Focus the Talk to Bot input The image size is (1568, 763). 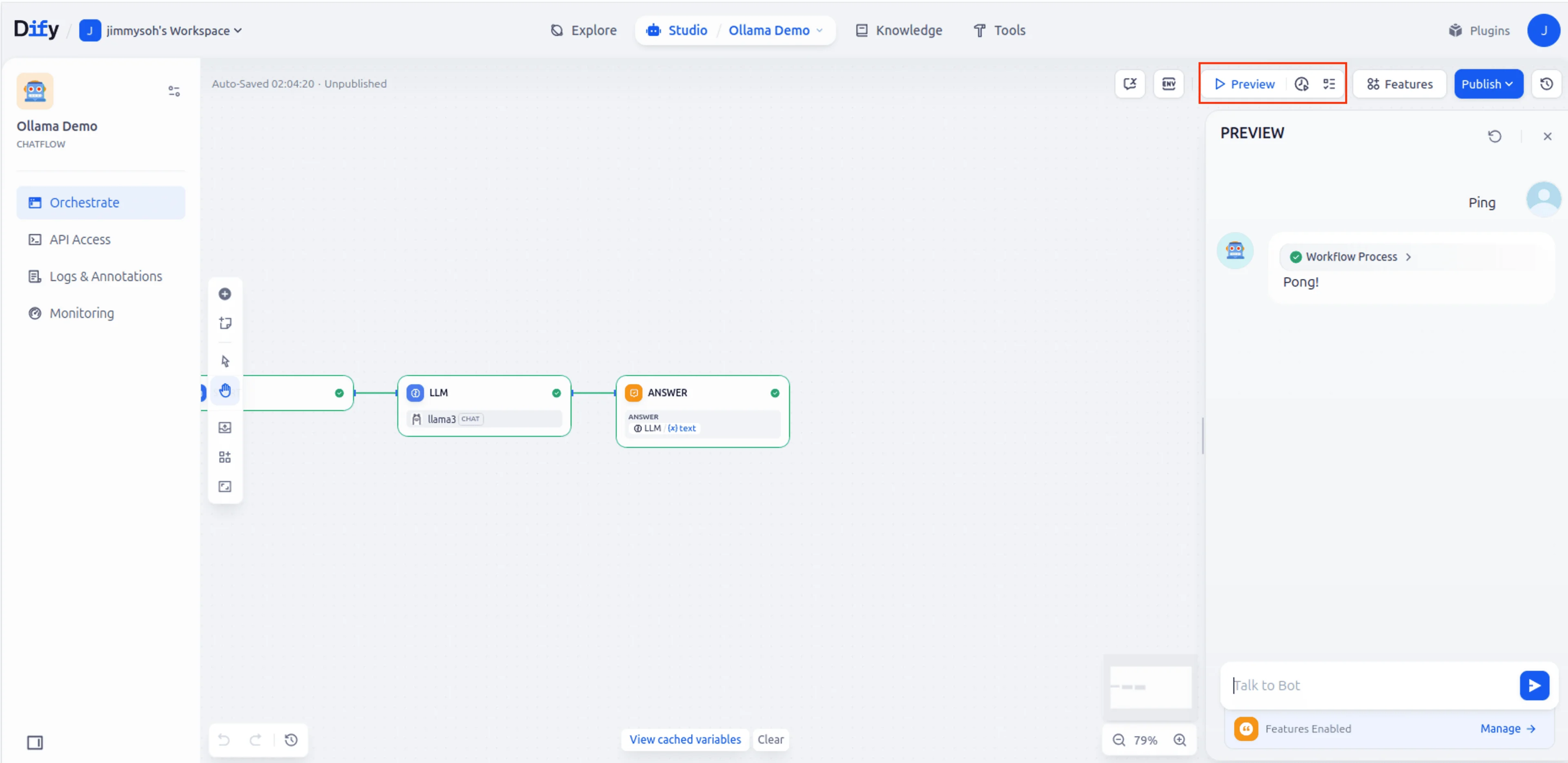(x=1372, y=686)
